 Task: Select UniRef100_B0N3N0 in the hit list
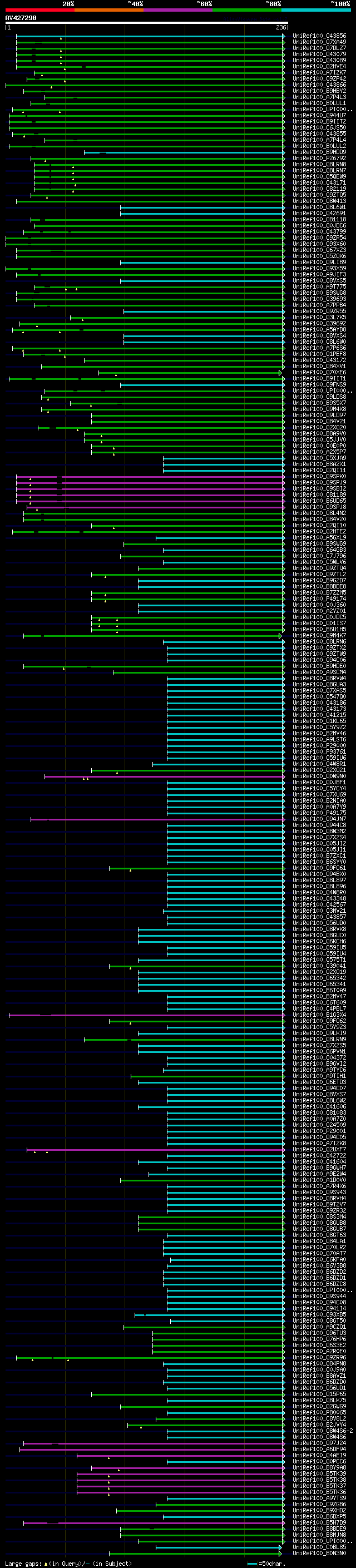tap(319, 1554)
